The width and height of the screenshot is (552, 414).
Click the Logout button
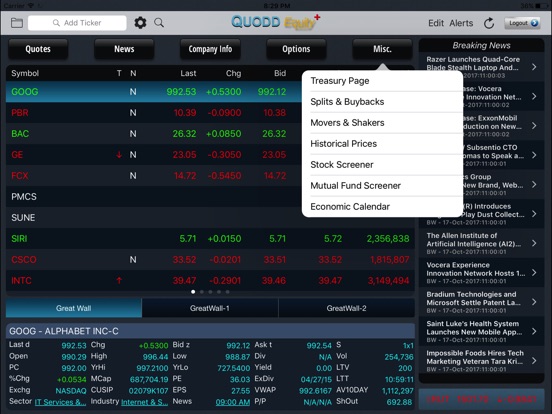tap(522, 23)
